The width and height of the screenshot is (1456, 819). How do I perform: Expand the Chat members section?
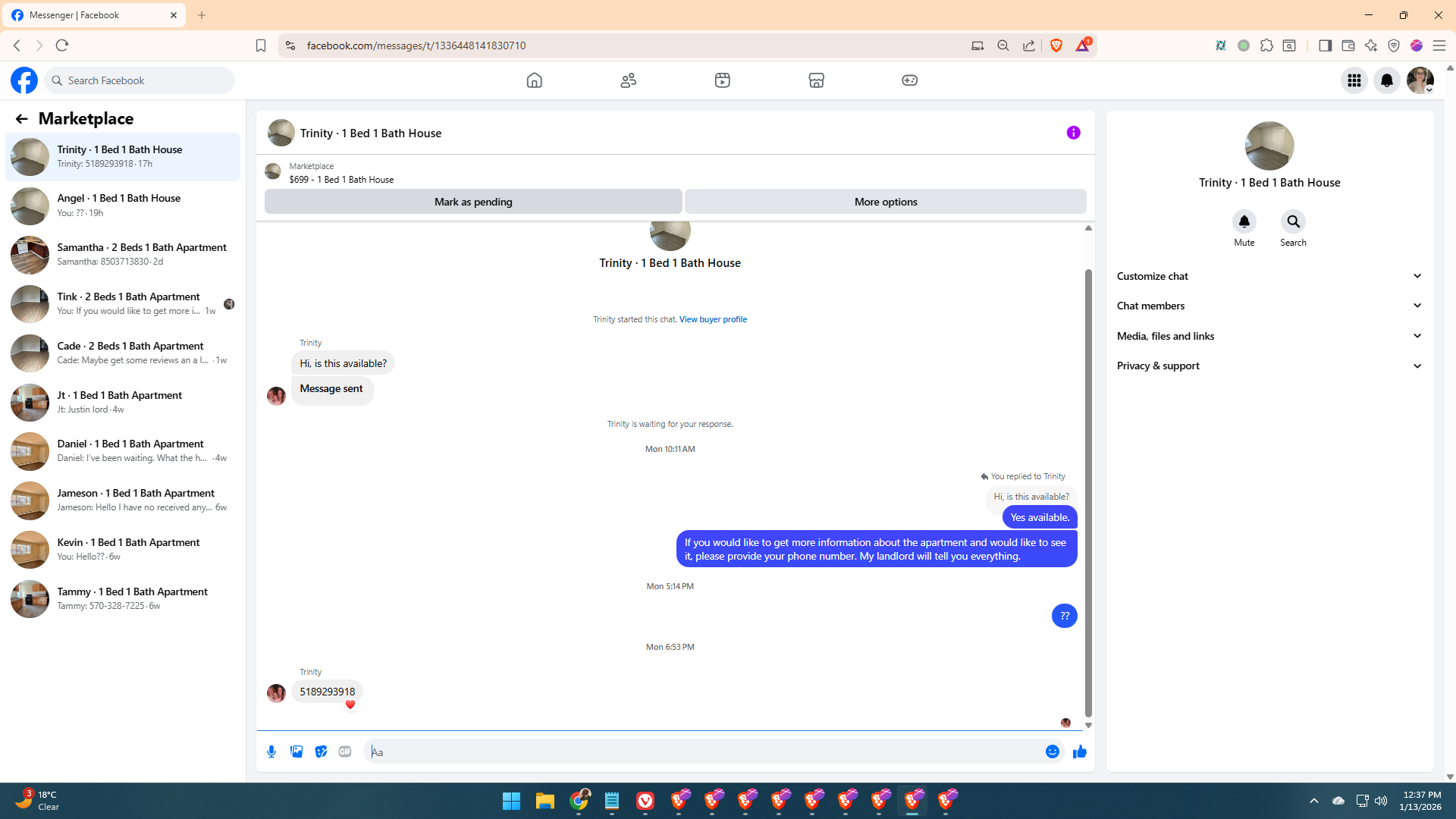pyautogui.click(x=1269, y=306)
